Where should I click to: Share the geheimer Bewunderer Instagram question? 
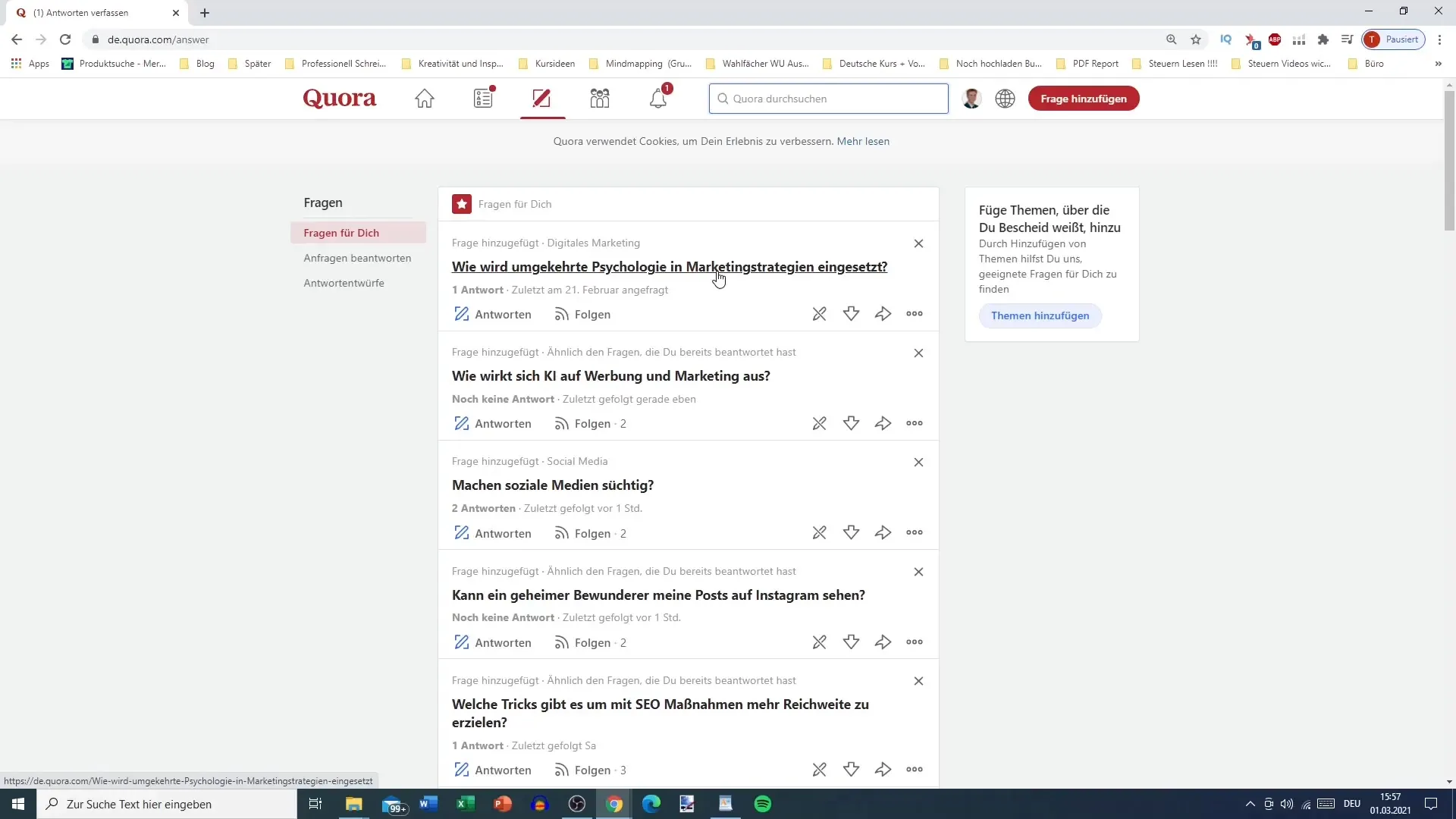[x=883, y=642]
